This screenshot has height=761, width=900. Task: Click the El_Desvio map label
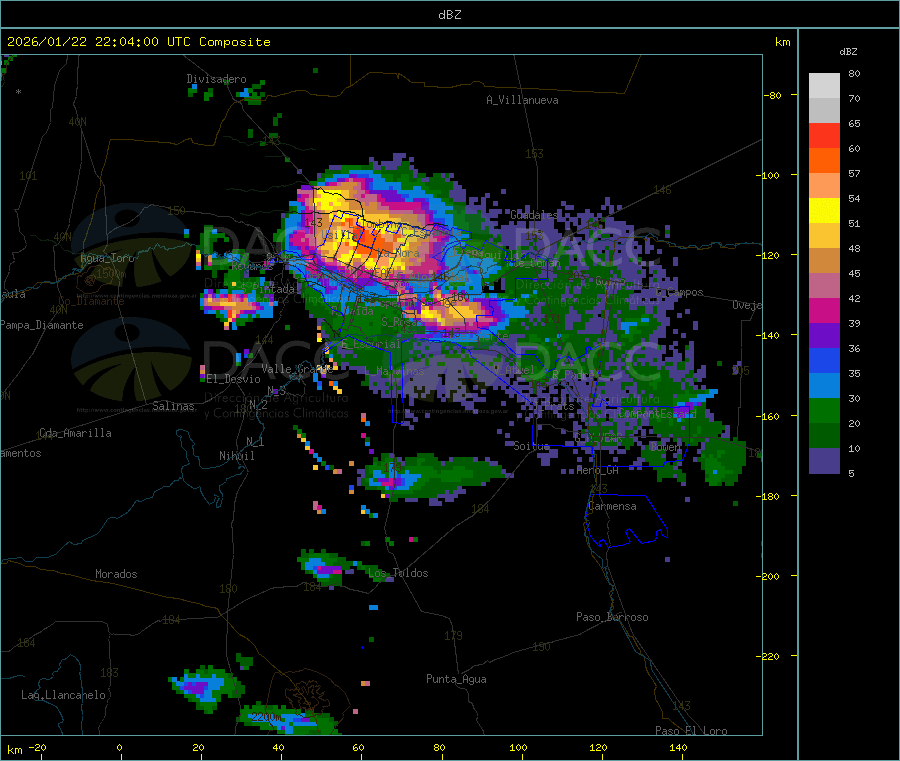click(x=233, y=379)
